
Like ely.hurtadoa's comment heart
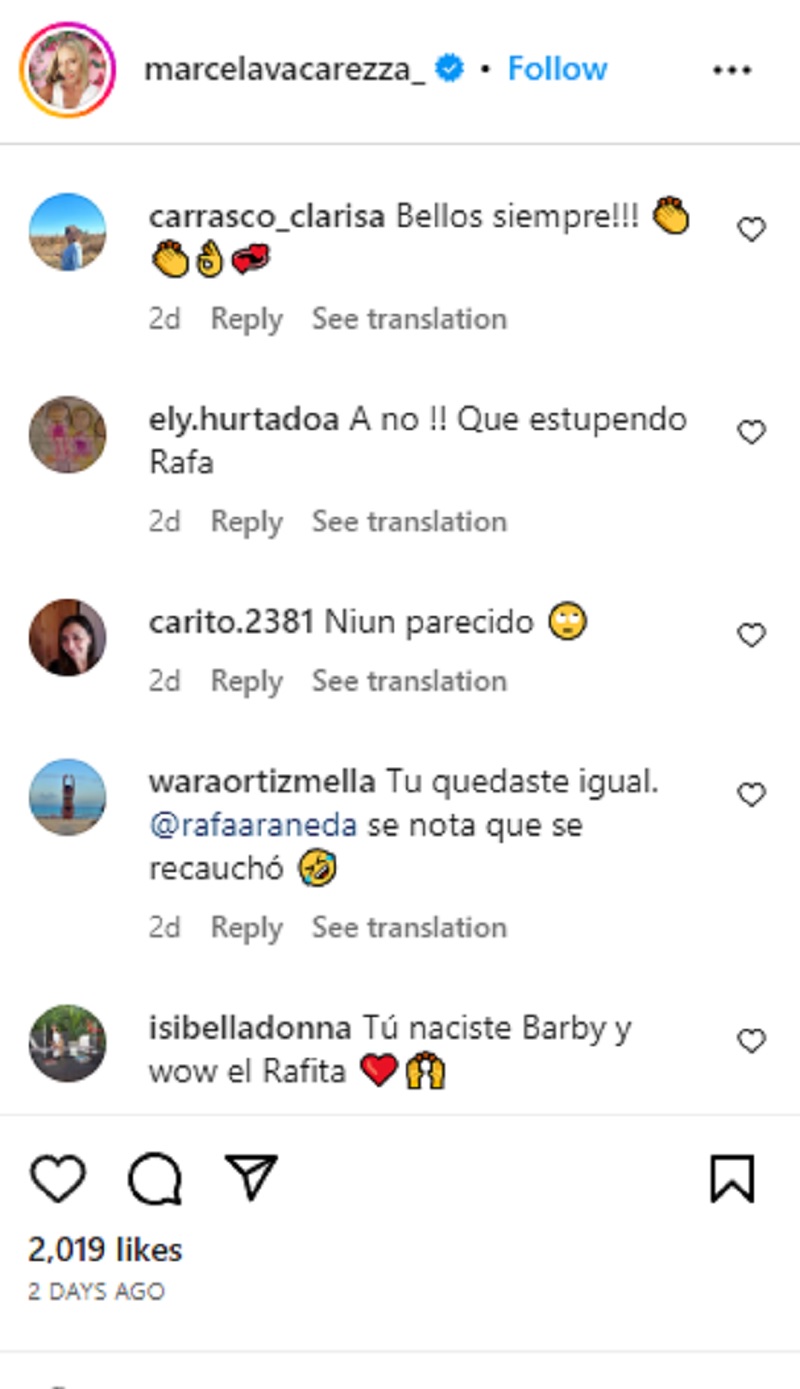click(751, 432)
